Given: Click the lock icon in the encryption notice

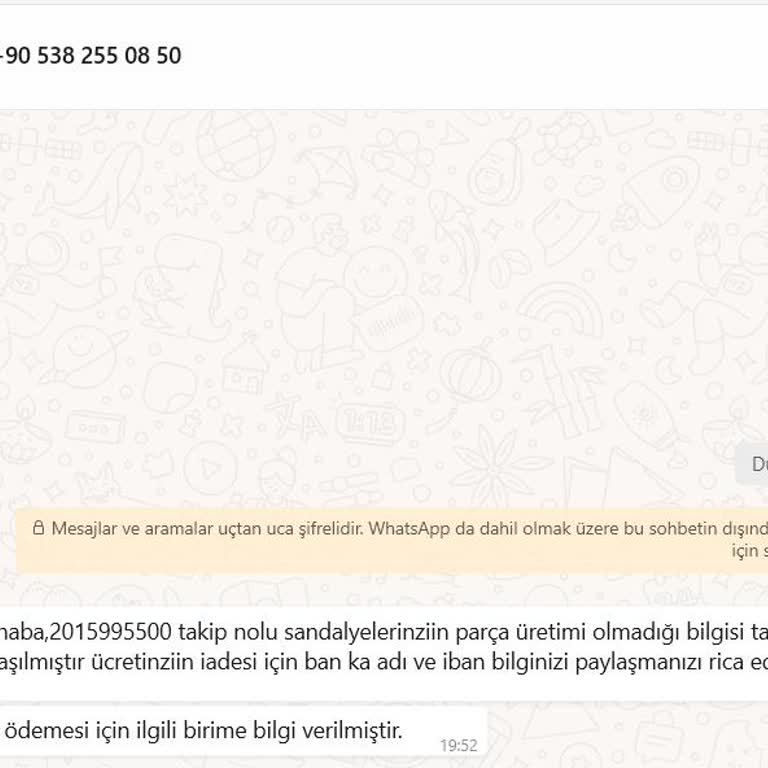Looking at the screenshot, I should 38,528.
